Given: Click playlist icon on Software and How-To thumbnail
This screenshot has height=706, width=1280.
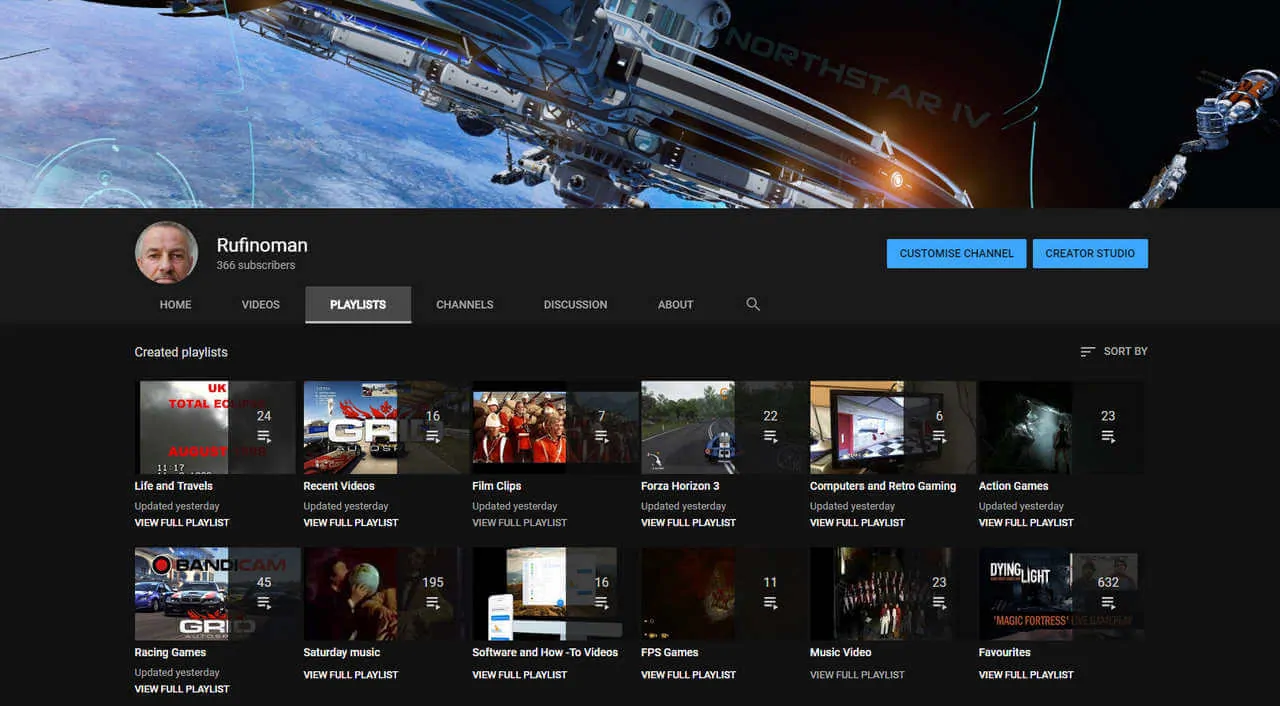Looking at the screenshot, I should (x=601, y=602).
